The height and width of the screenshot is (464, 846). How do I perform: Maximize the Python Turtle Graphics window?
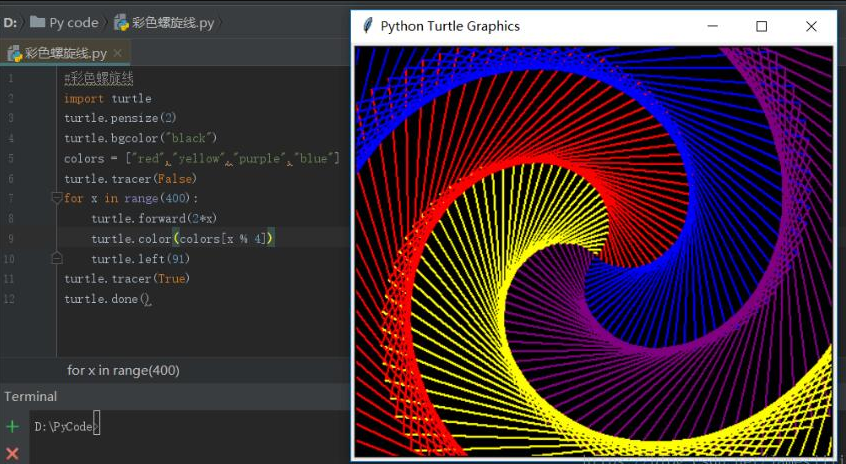[761, 26]
